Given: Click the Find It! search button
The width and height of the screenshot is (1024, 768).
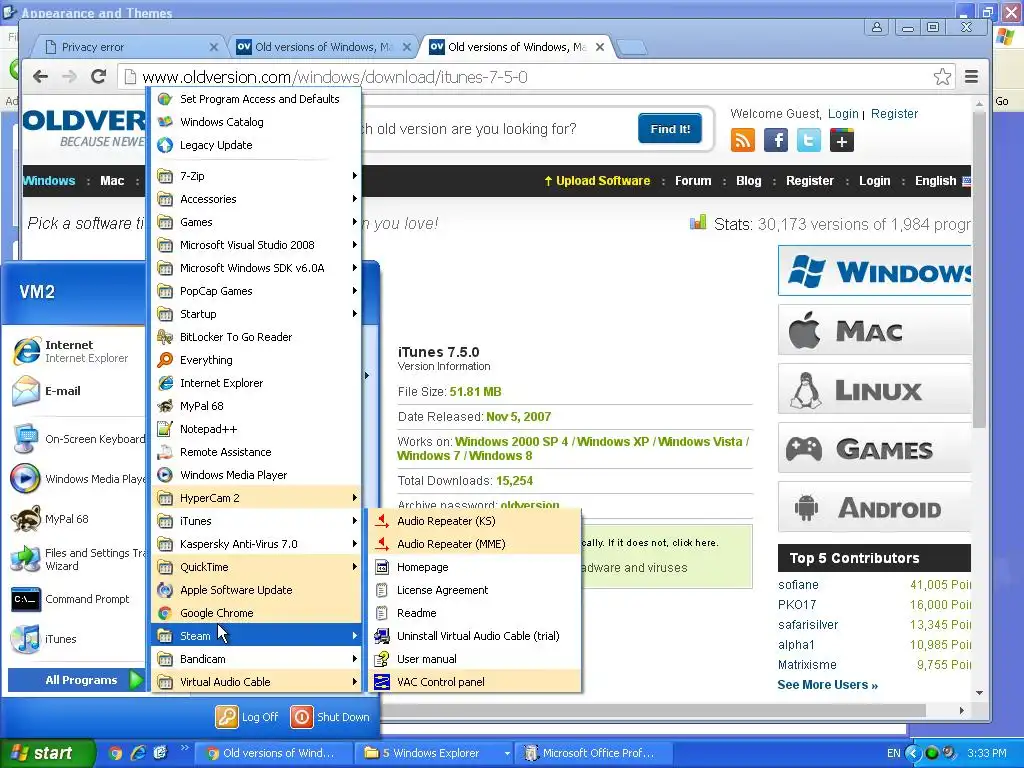Looking at the screenshot, I should tap(669, 129).
